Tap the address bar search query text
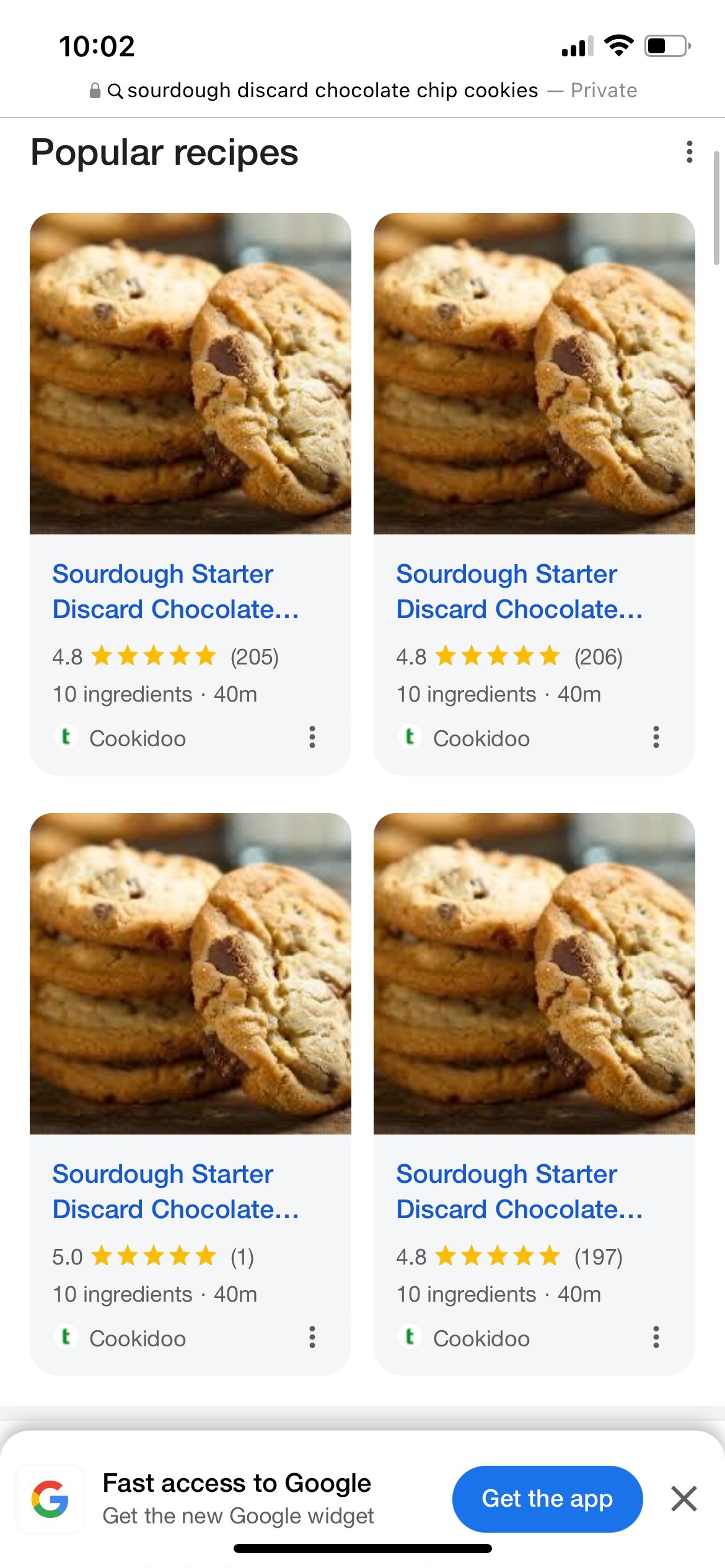Screen dimensions: 725x1568 pyautogui.click(x=333, y=90)
